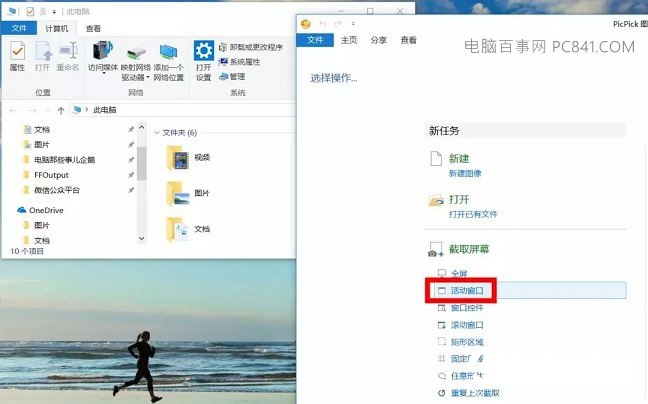Click the freehand capture lasso icon

(441, 376)
